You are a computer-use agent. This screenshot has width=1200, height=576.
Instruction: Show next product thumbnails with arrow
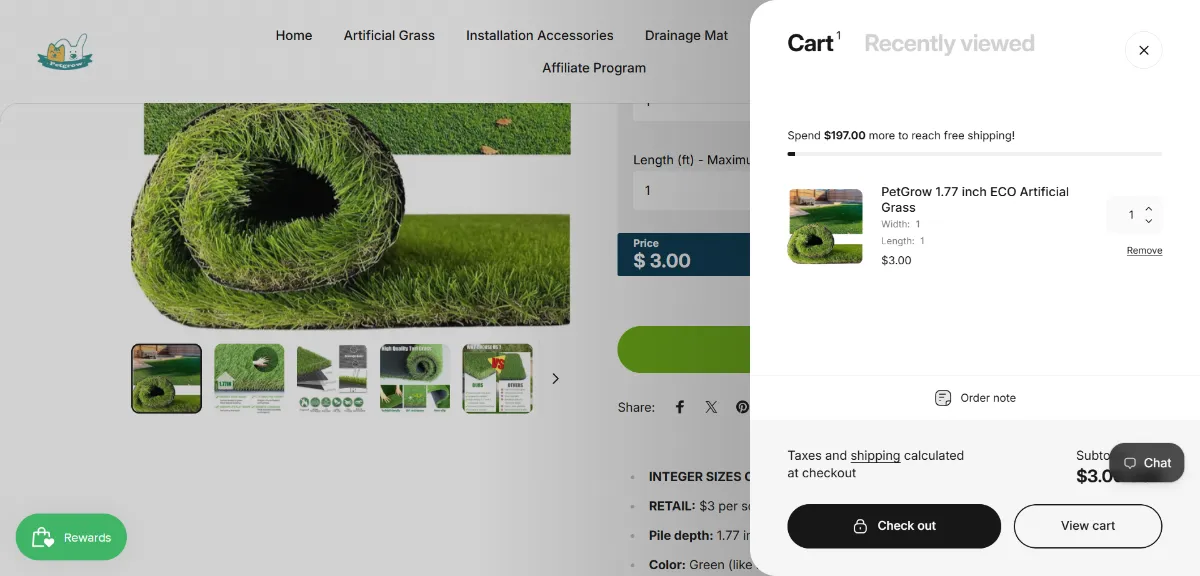click(x=556, y=378)
